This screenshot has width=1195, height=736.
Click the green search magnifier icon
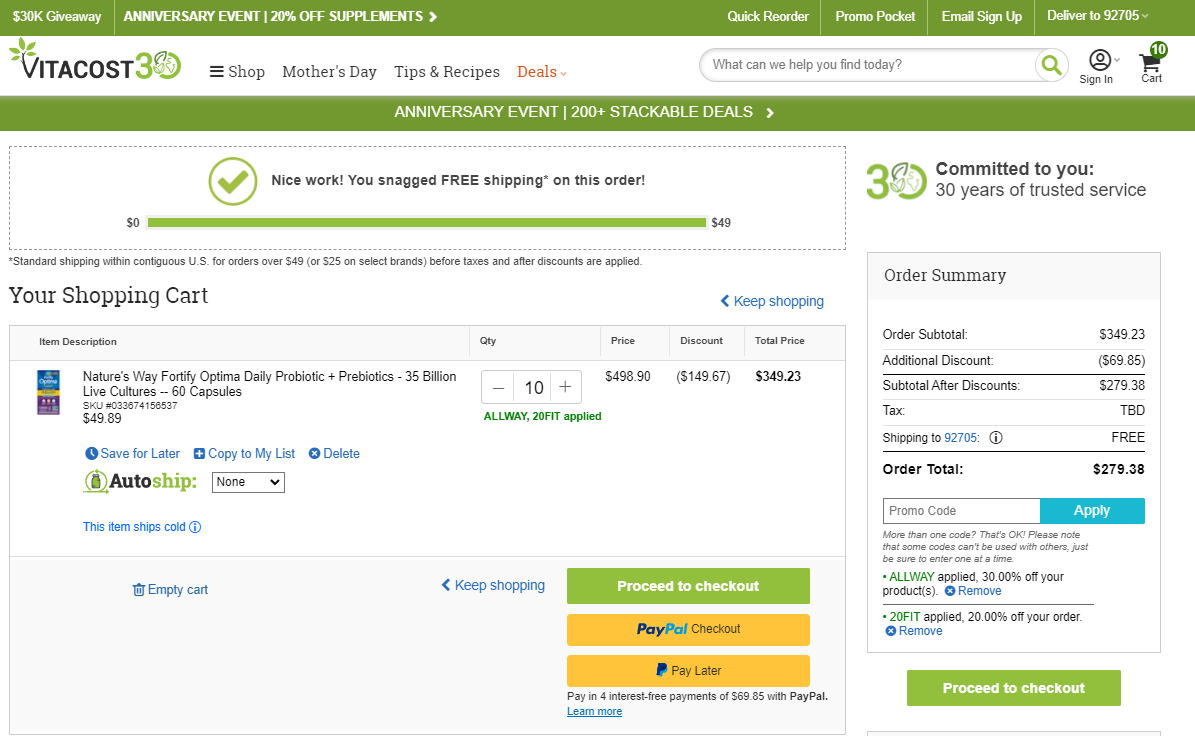click(1051, 66)
